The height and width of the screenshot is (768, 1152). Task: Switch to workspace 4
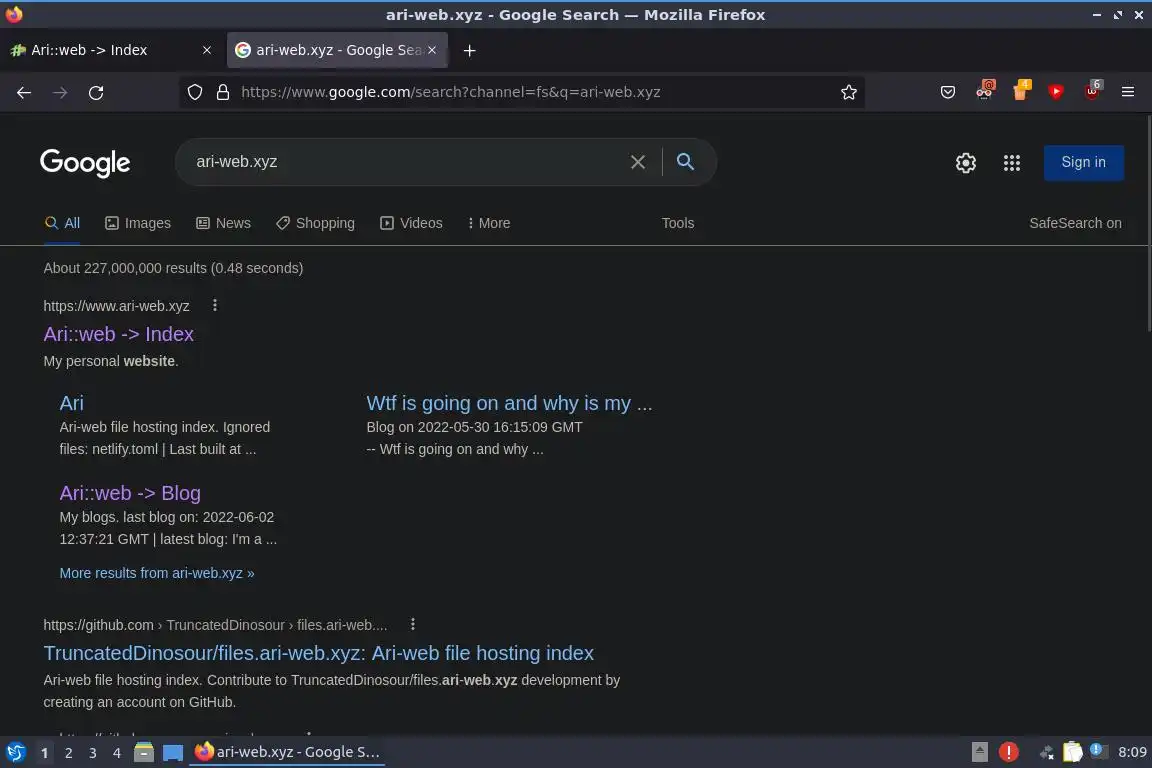[117, 753]
